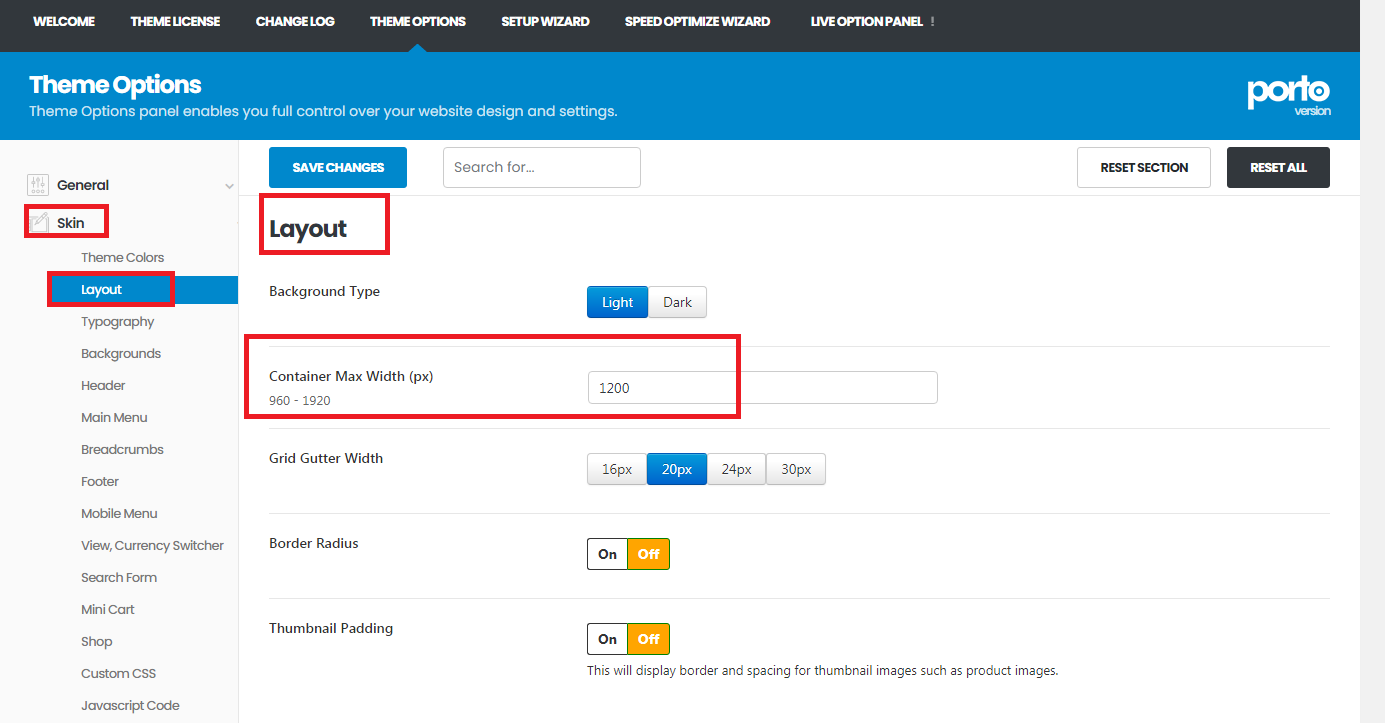Click the Background Type label
The height and width of the screenshot is (723, 1385).
tap(325, 292)
